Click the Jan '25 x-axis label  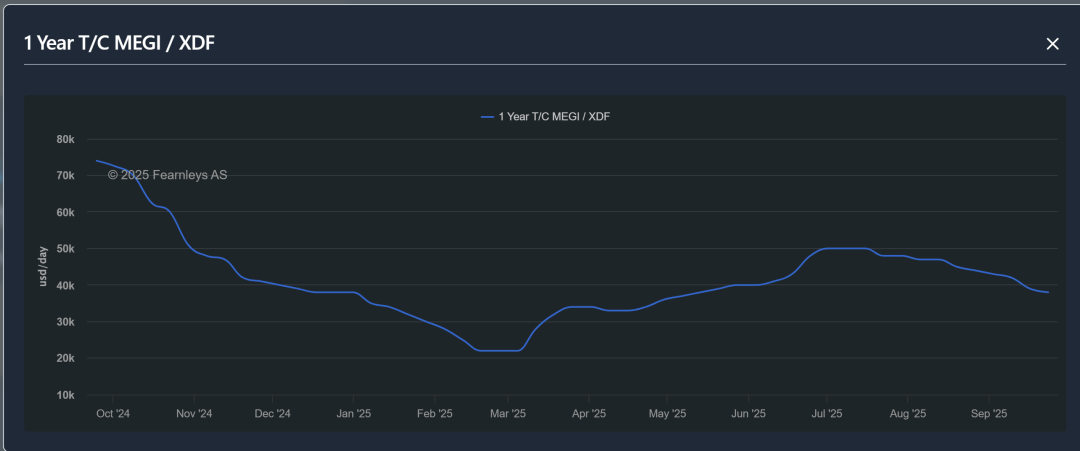pyautogui.click(x=353, y=414)
